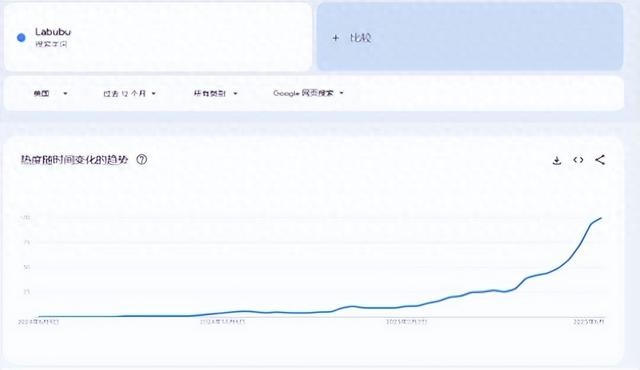The width and height of the screenshot is (640, 370).
Task: Click the search term subtitle under Labubu
Action: (51, 44)
